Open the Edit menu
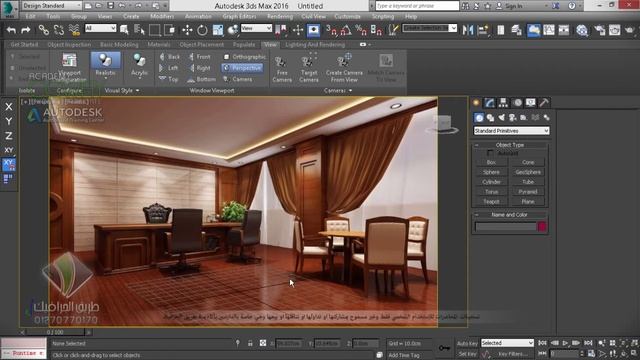This screenshot has width=640, height=360. [31, 17]
